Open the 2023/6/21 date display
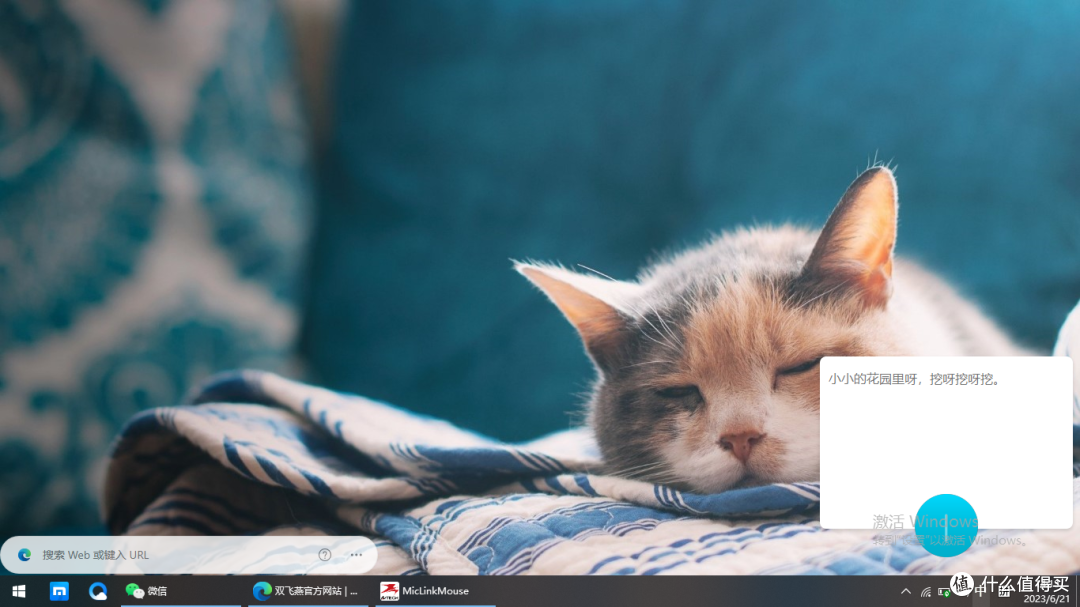 pos(1046,599)
